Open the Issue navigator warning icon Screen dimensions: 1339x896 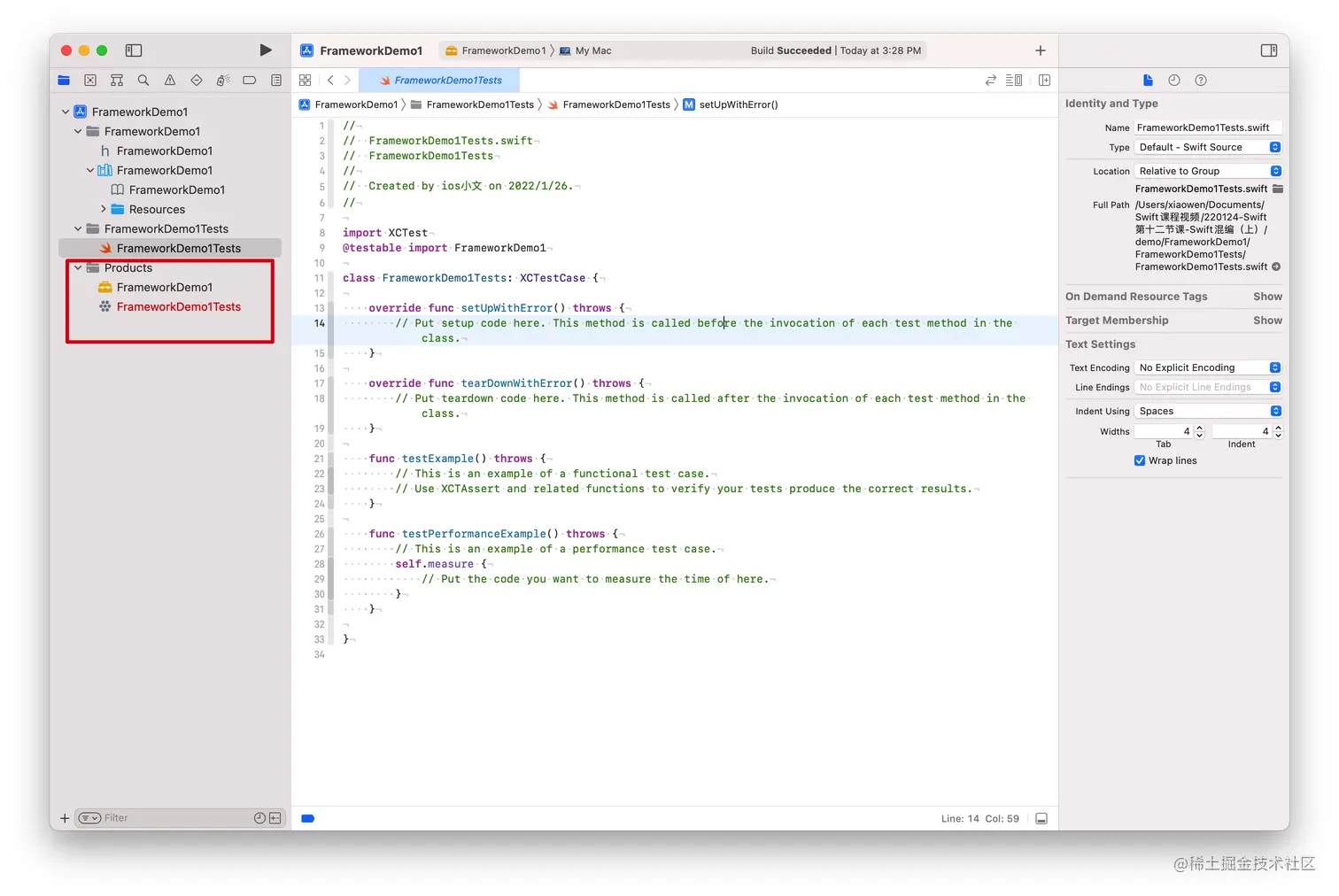(x=170, y=81)
